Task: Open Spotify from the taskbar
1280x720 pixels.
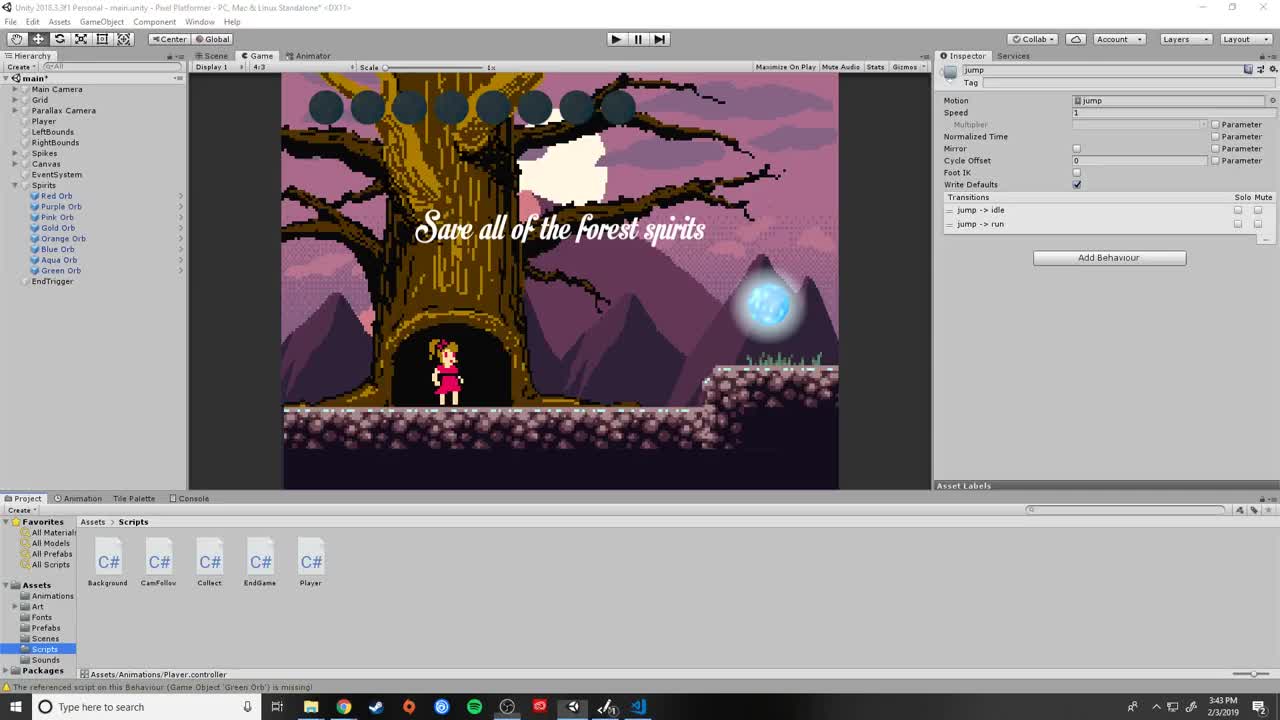Action: click(474, 707)
